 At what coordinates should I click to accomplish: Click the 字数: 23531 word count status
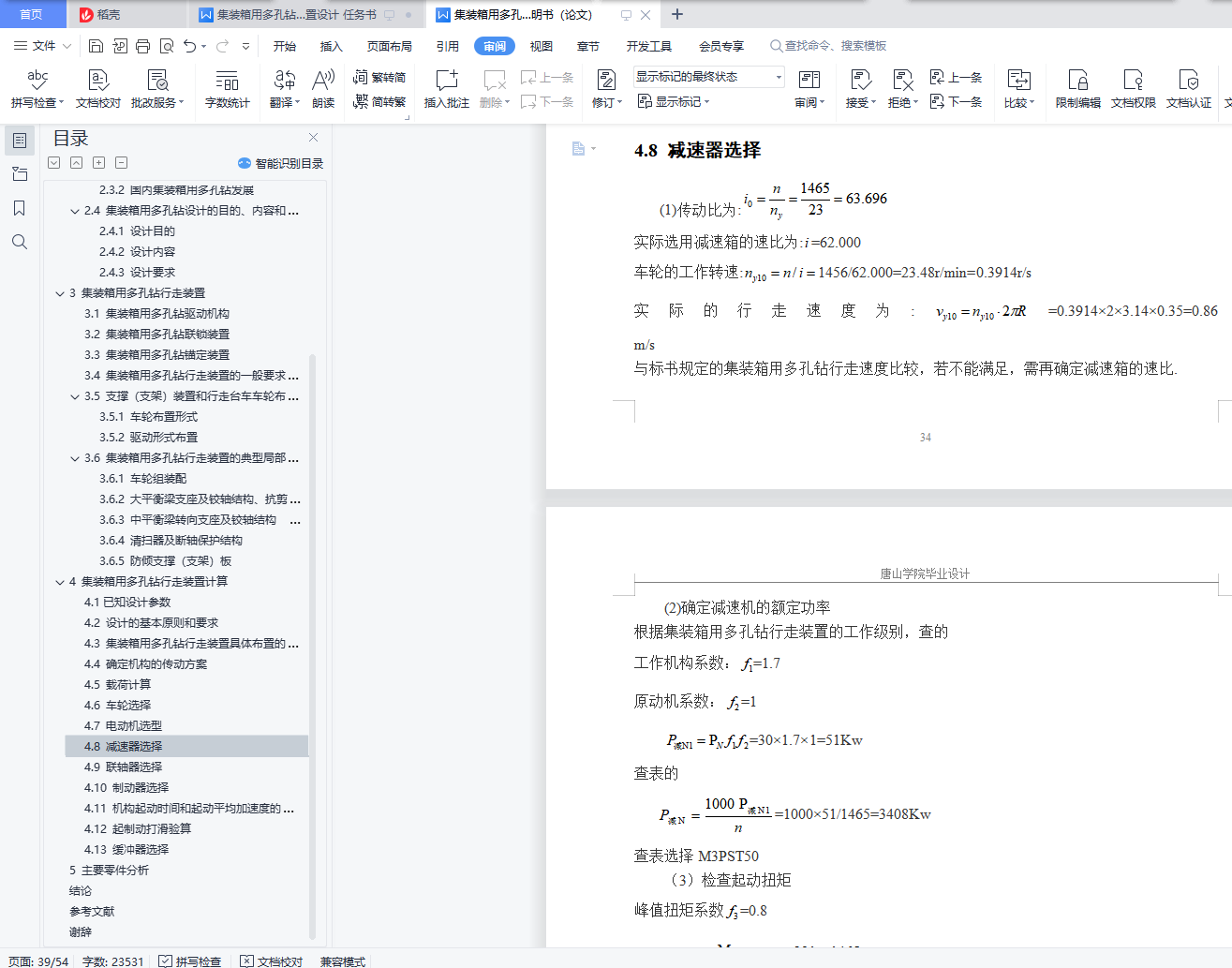113,961
